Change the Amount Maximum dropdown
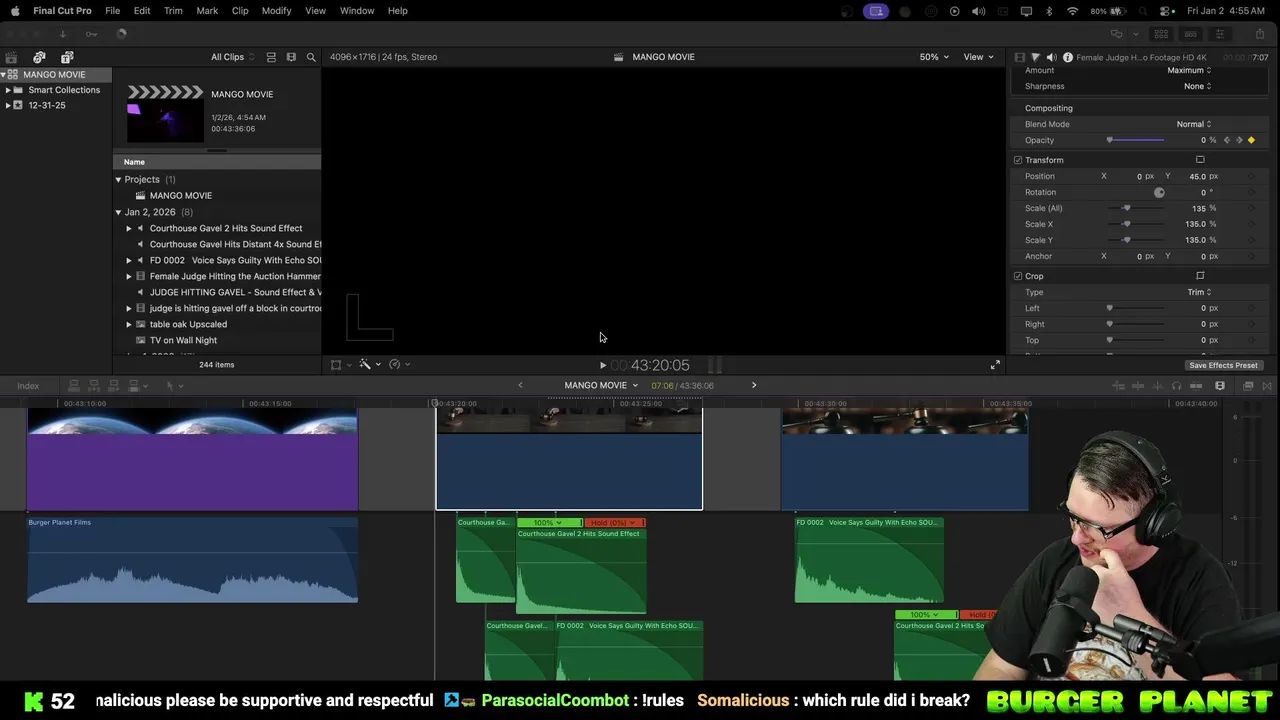The height and width of the screenshot is (720, 1280). pos(1189,70)
